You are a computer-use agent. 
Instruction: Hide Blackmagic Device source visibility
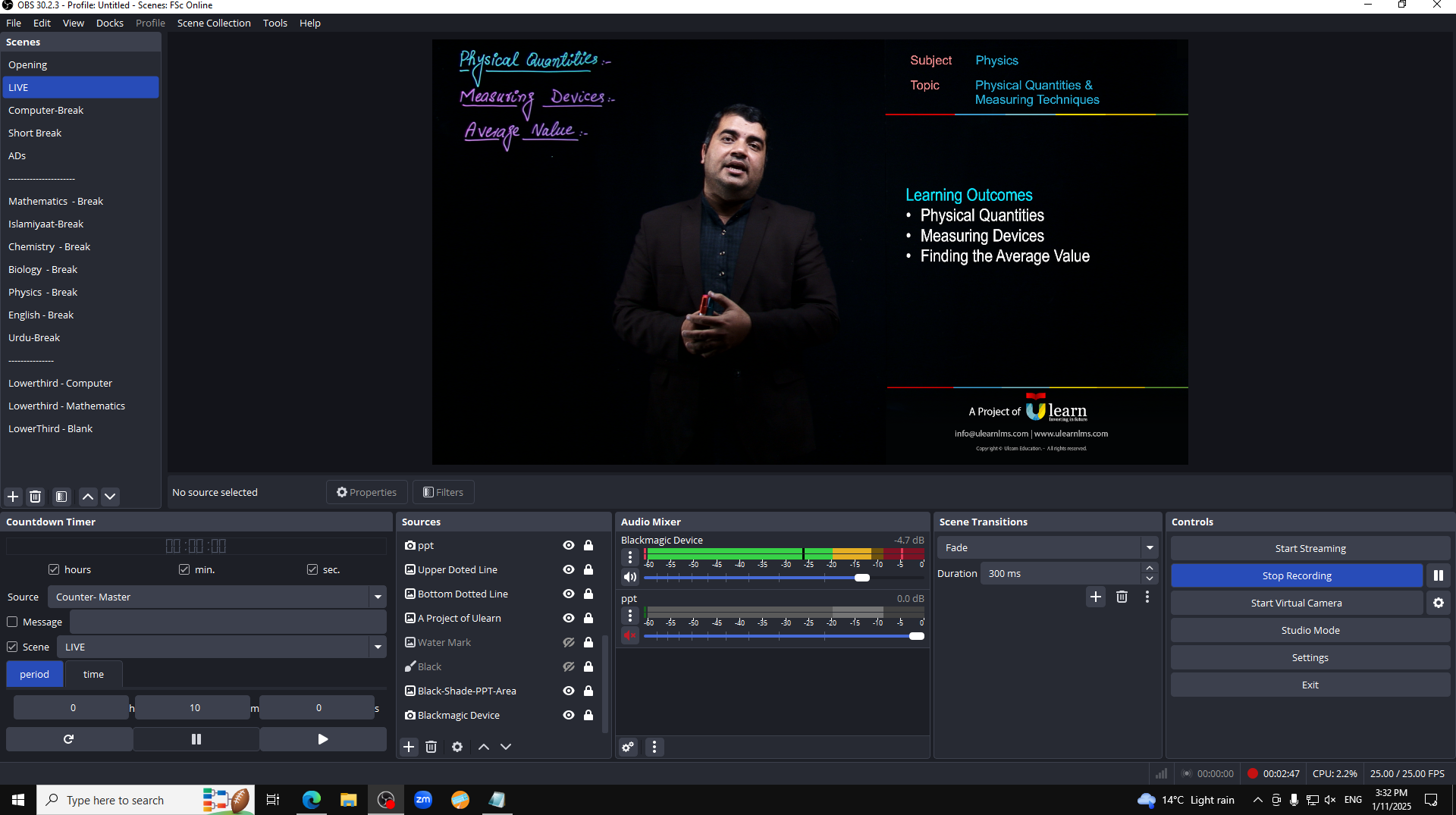[x=568, y=715]
